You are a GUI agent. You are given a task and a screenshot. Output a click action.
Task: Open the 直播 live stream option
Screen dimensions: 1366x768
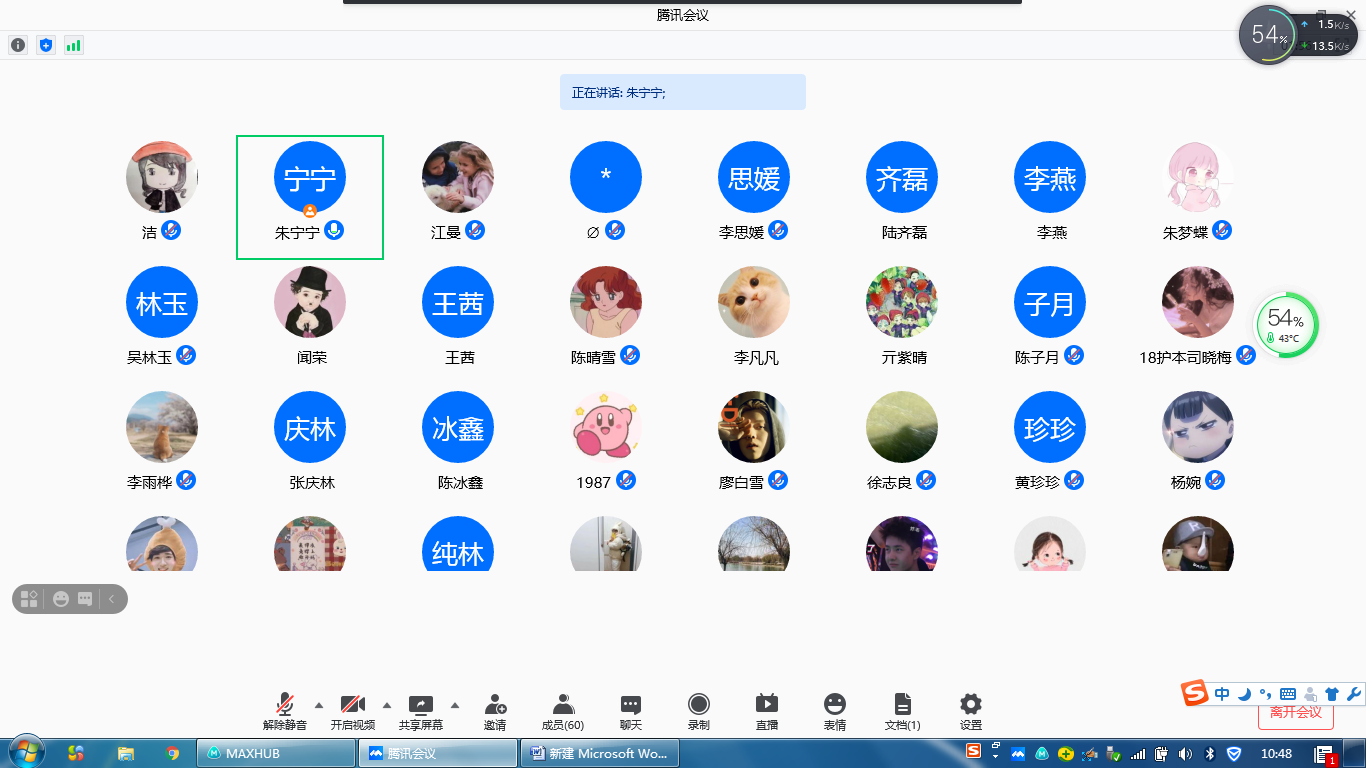pos(767,711)
